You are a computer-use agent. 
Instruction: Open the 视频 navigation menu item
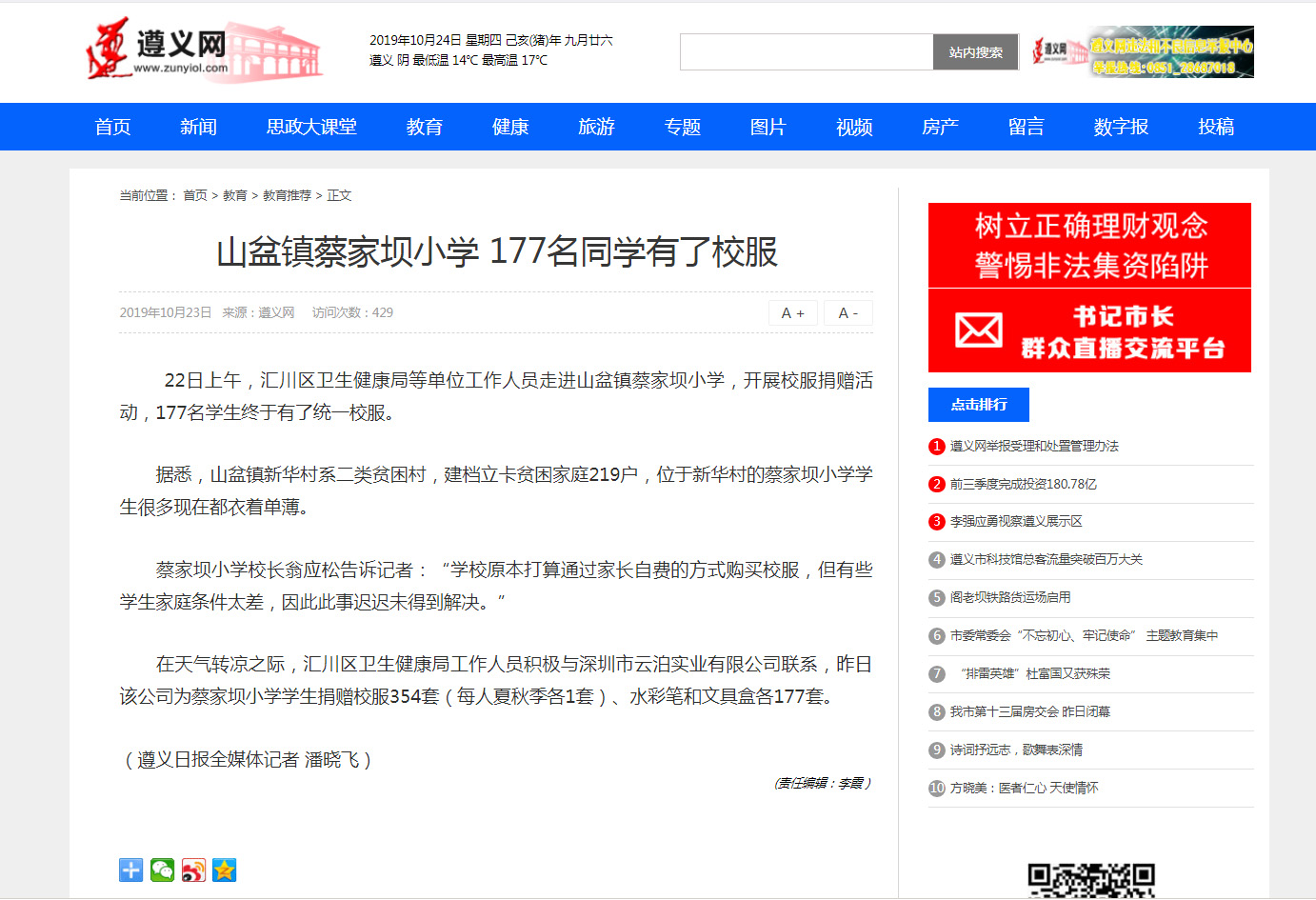point(853,126)
